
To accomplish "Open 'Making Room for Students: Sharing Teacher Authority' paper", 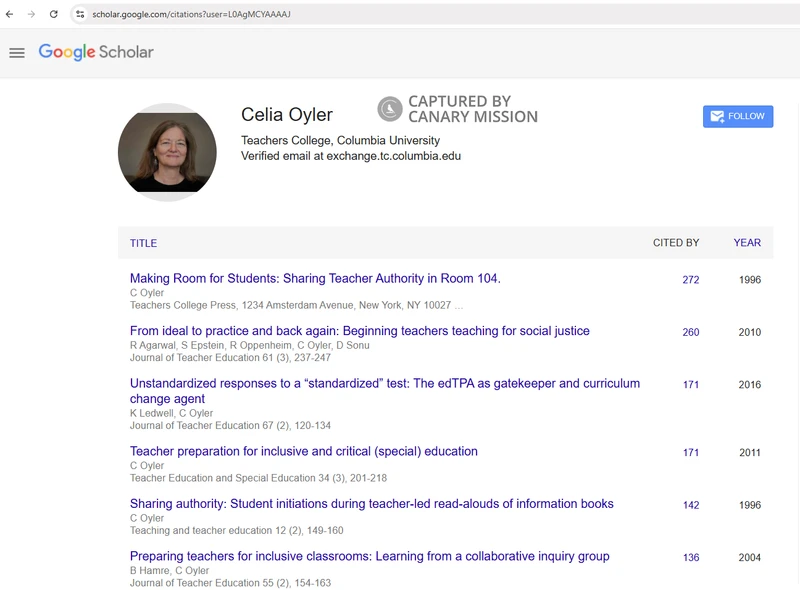I will tap(315, 279).
